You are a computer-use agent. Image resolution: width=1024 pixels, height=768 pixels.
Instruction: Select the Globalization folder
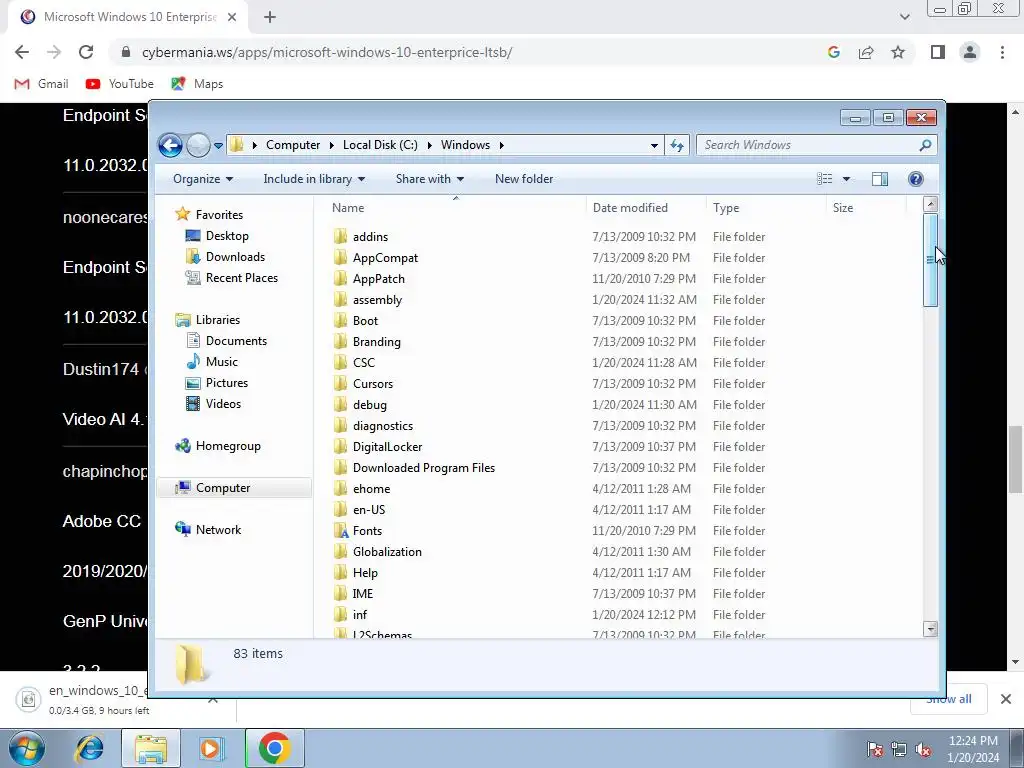tap(387, 552)
